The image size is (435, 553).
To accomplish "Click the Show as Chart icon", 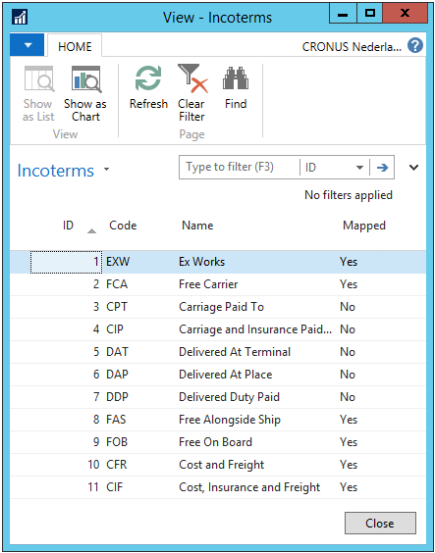I will point(86,79).
